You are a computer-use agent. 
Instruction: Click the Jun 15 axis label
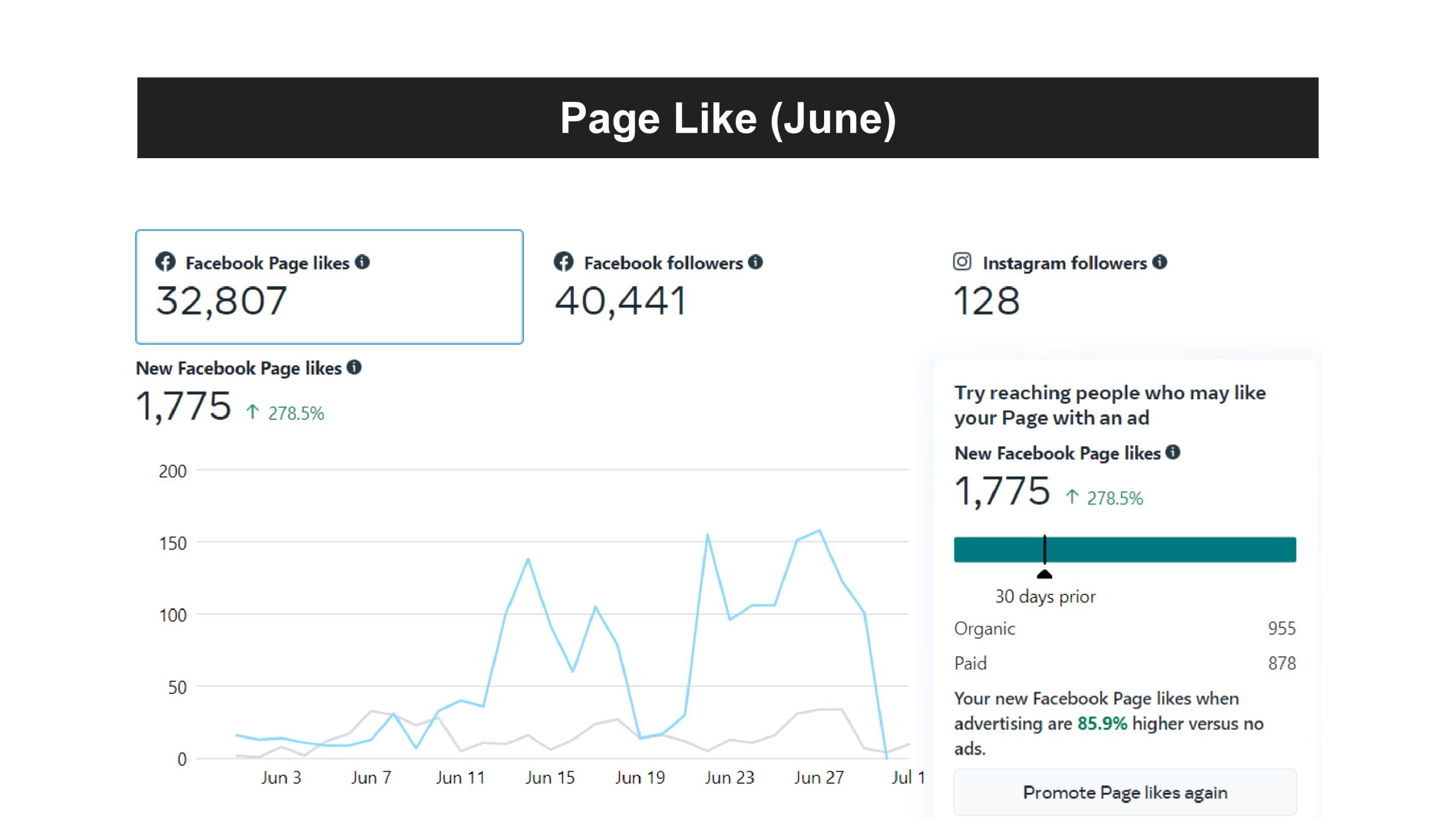(x=550, y=777)
